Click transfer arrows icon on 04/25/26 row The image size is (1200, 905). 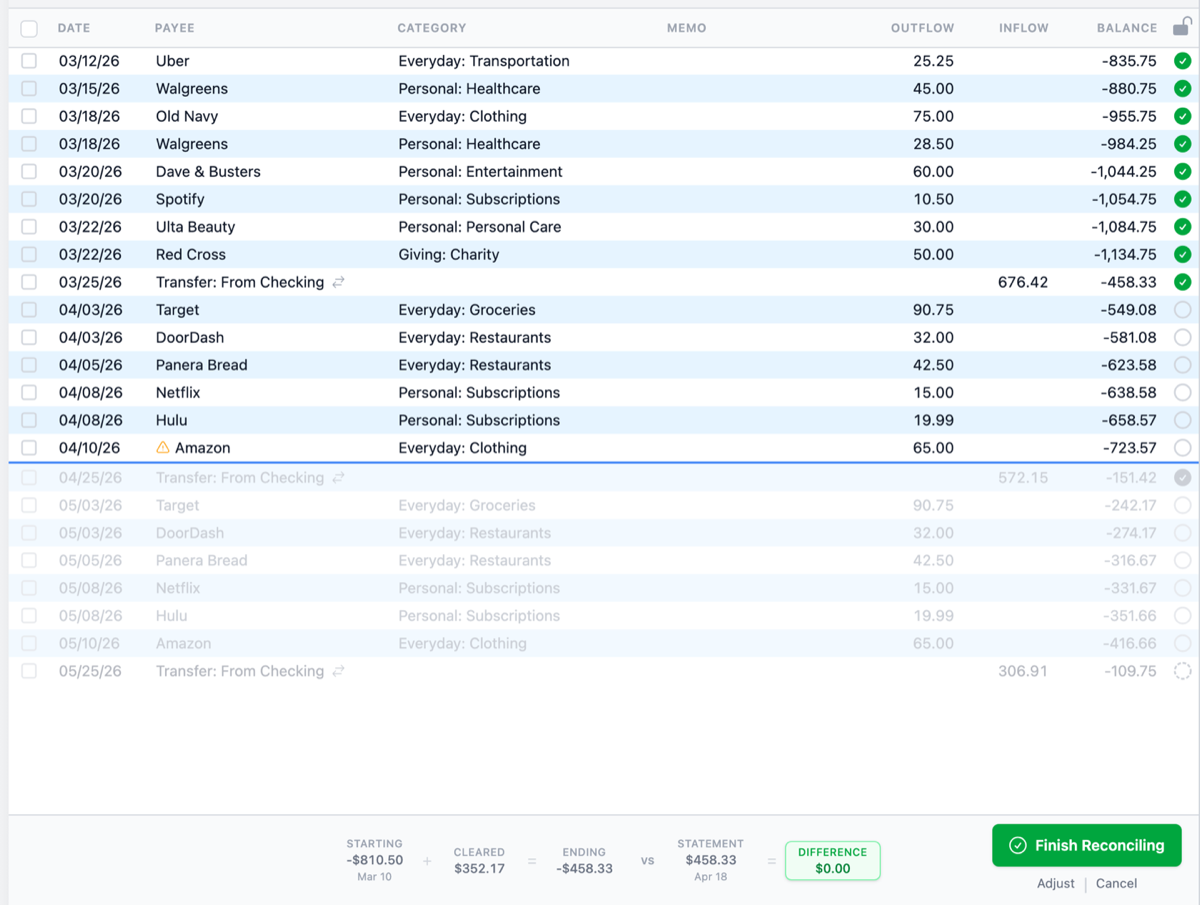point(338,478)
